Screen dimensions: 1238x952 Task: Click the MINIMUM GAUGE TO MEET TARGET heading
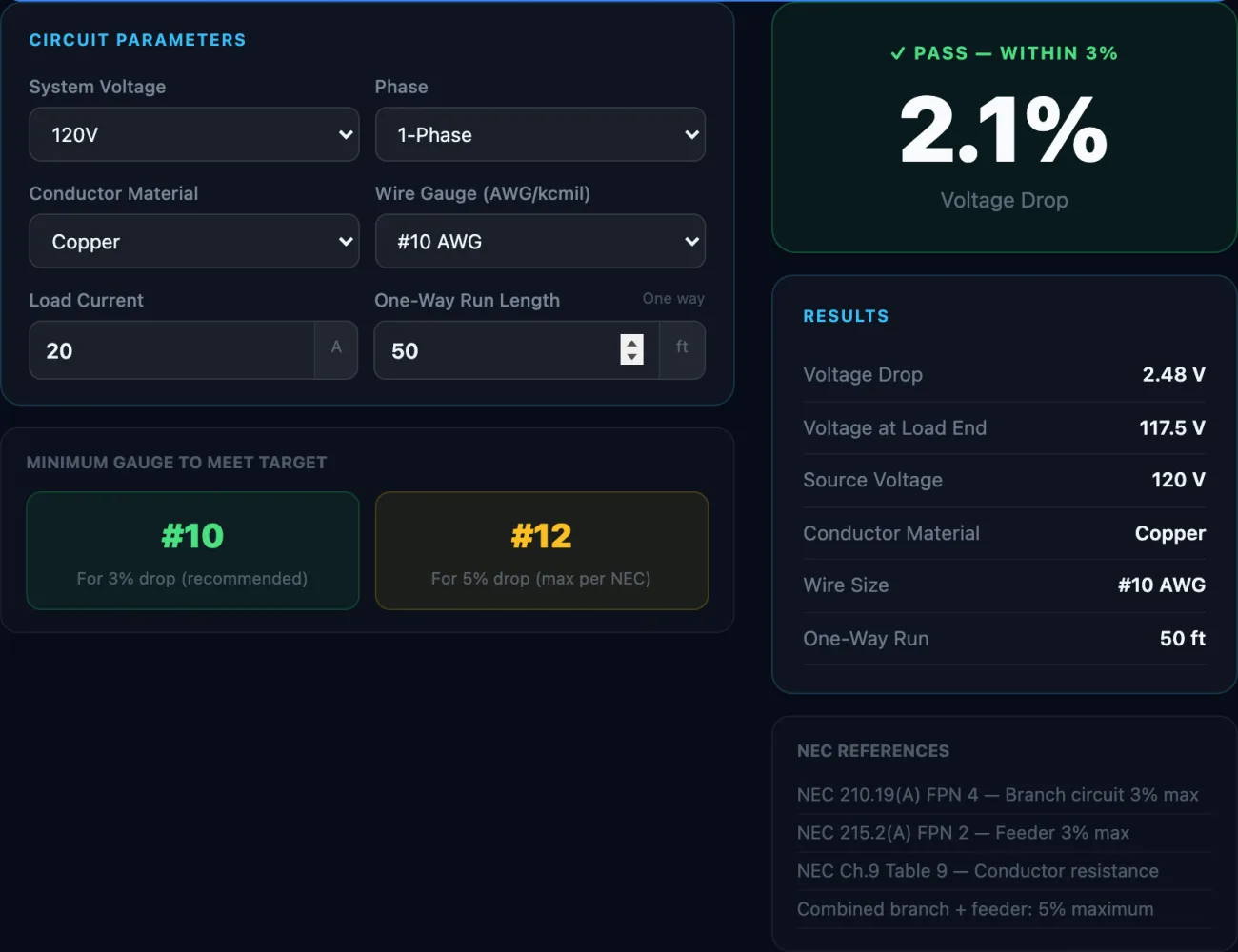[177, 463]
